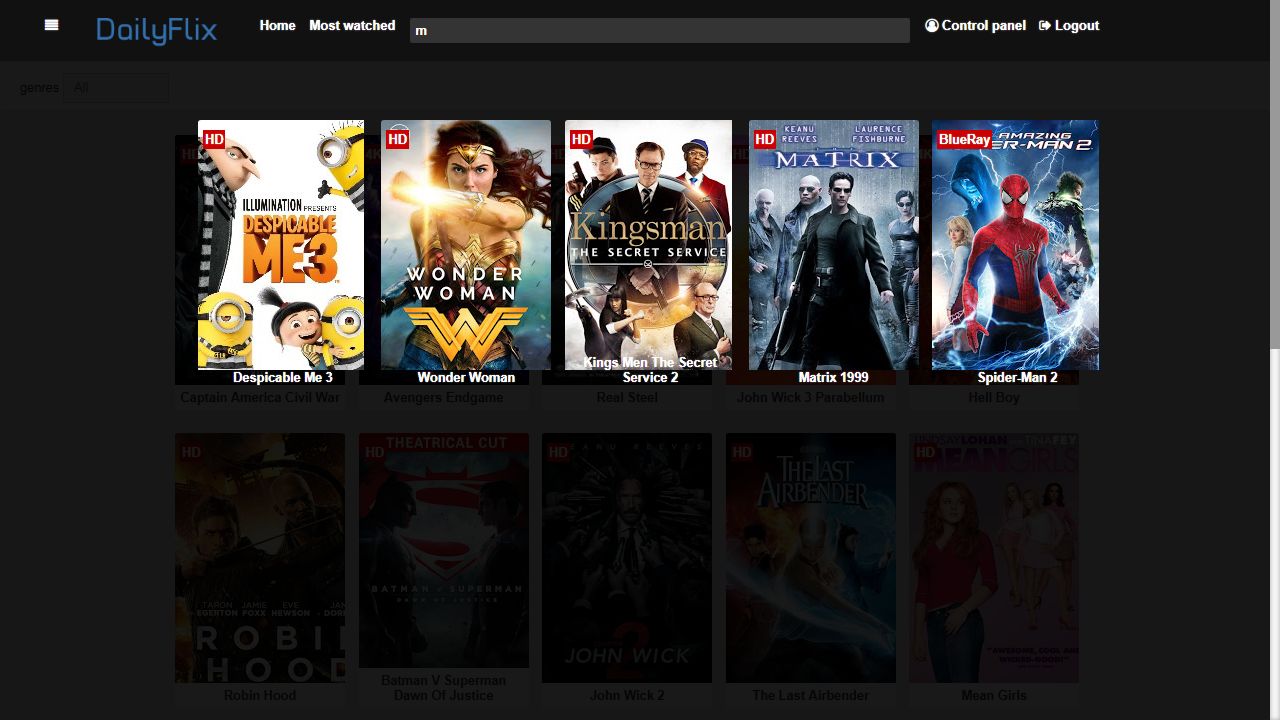Open the Matrix 1999 poster

point(834,245)
